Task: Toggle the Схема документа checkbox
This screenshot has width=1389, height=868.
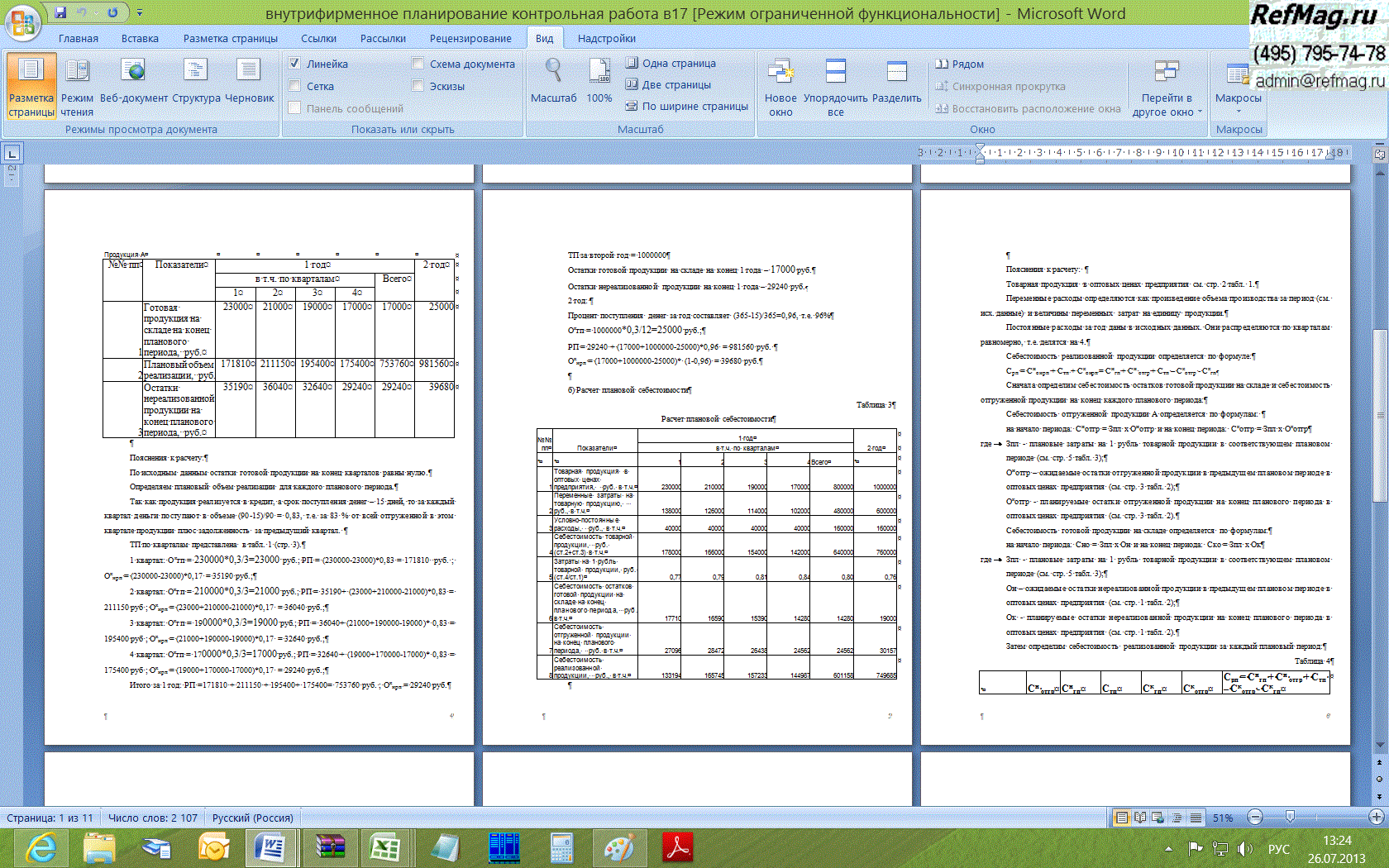Action: pos(418,64)
